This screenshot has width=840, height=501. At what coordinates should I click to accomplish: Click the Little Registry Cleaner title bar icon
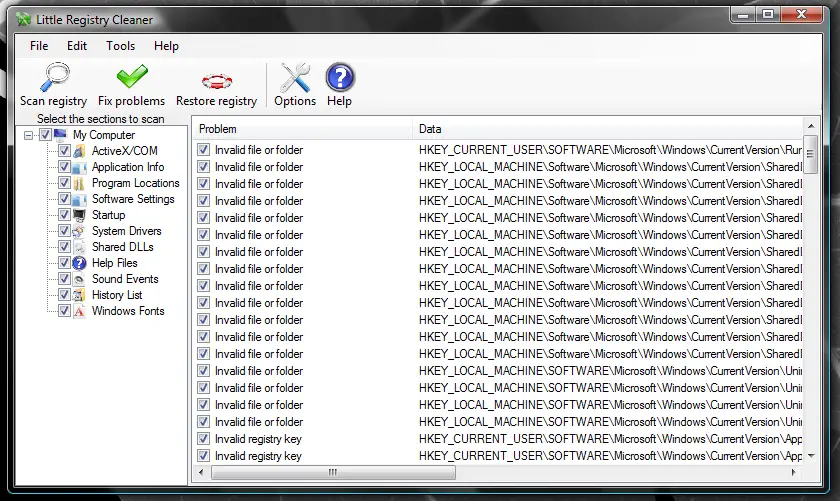(23, 20)
